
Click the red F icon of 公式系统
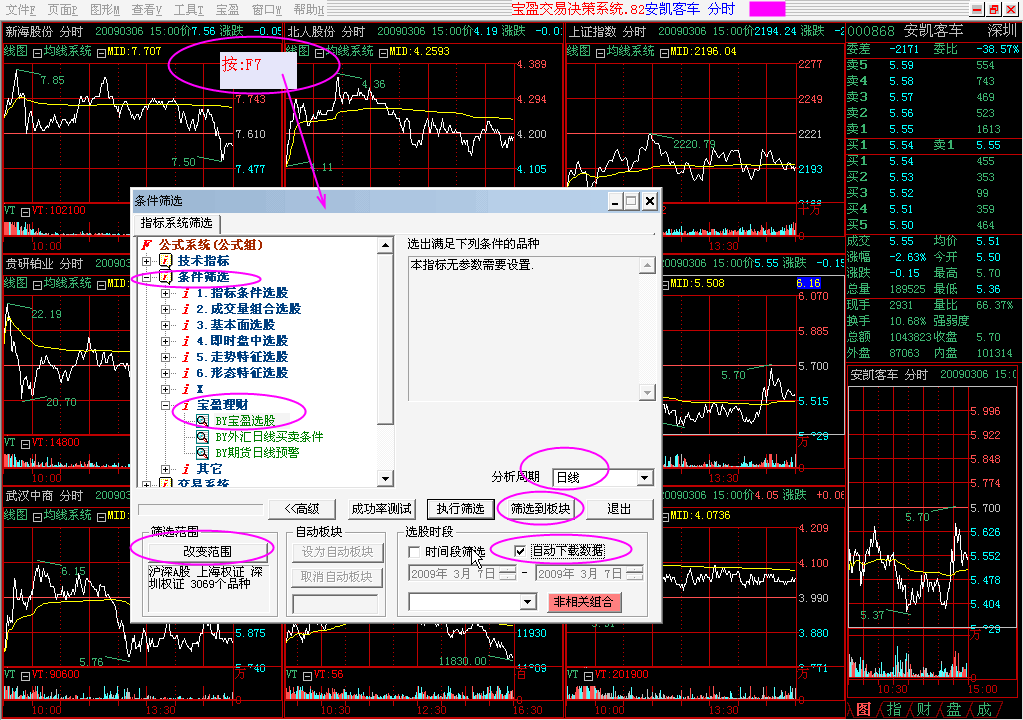147,245
